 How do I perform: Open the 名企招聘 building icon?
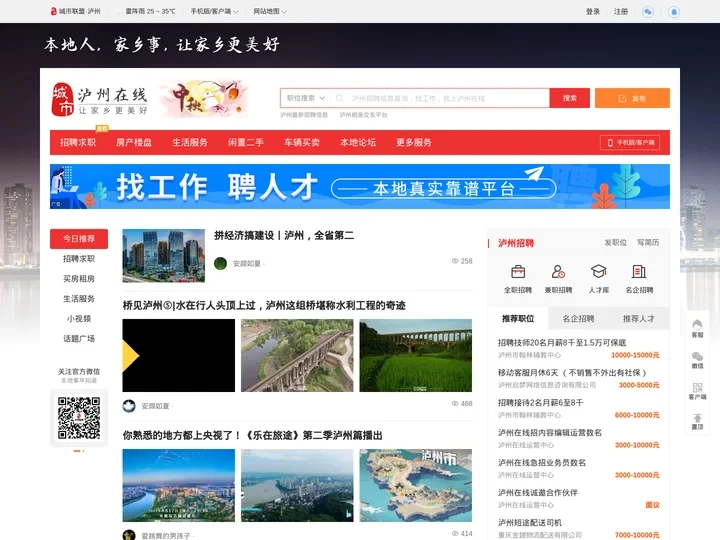click(639, 272)
